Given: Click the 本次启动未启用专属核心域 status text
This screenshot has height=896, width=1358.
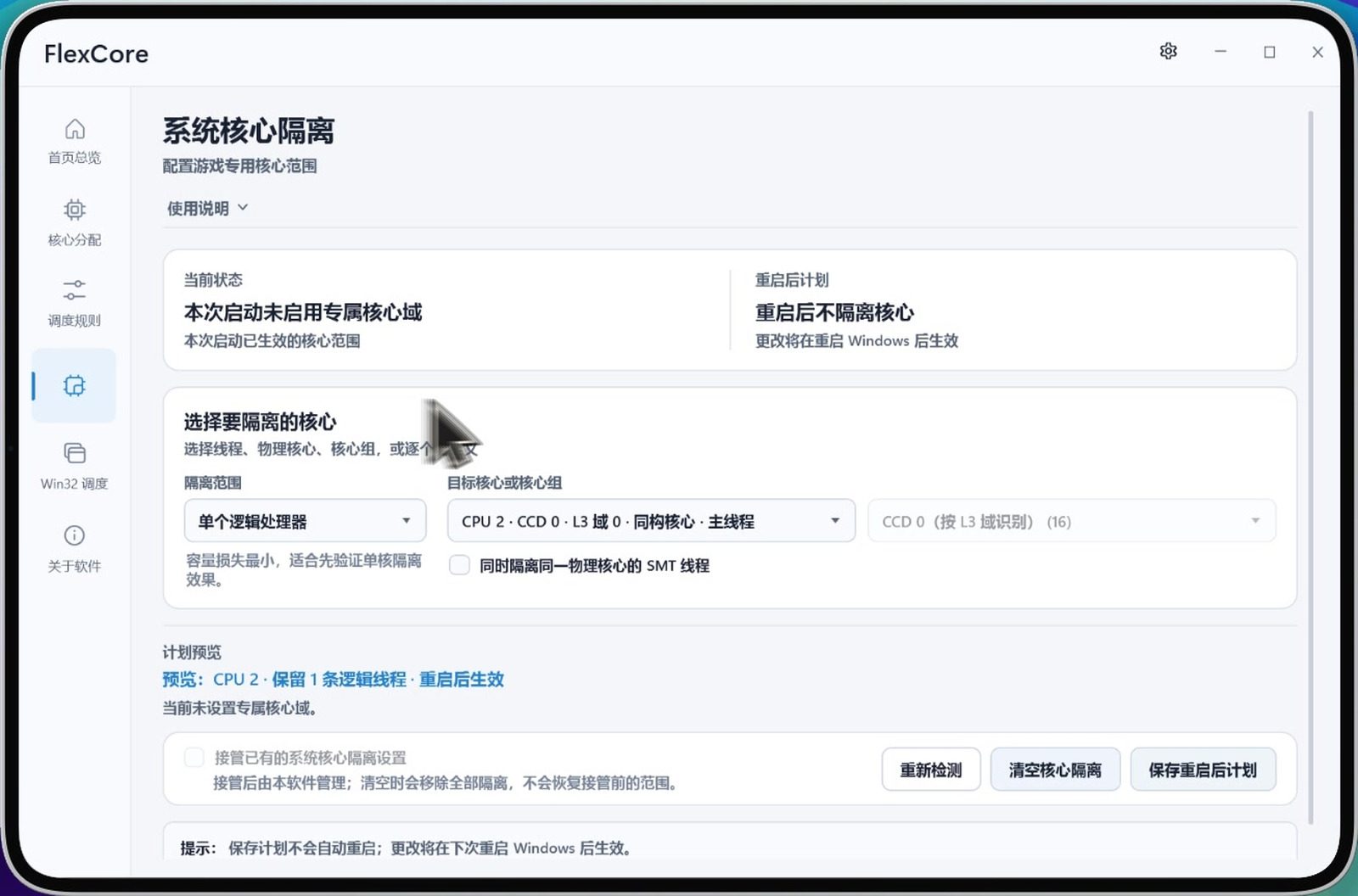Looking at the screenshot, I should pos(303,312).
